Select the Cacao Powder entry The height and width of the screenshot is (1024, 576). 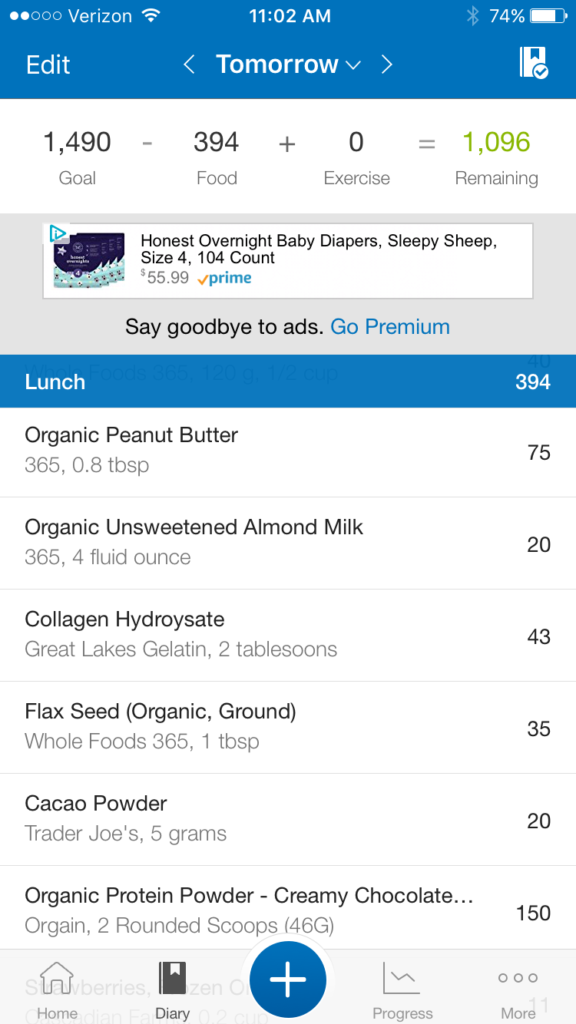click(288, 820)
